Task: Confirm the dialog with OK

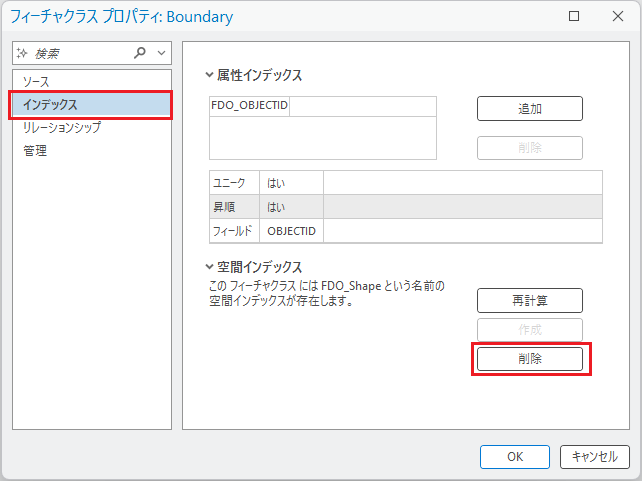Action: click(x=514, y=457)
